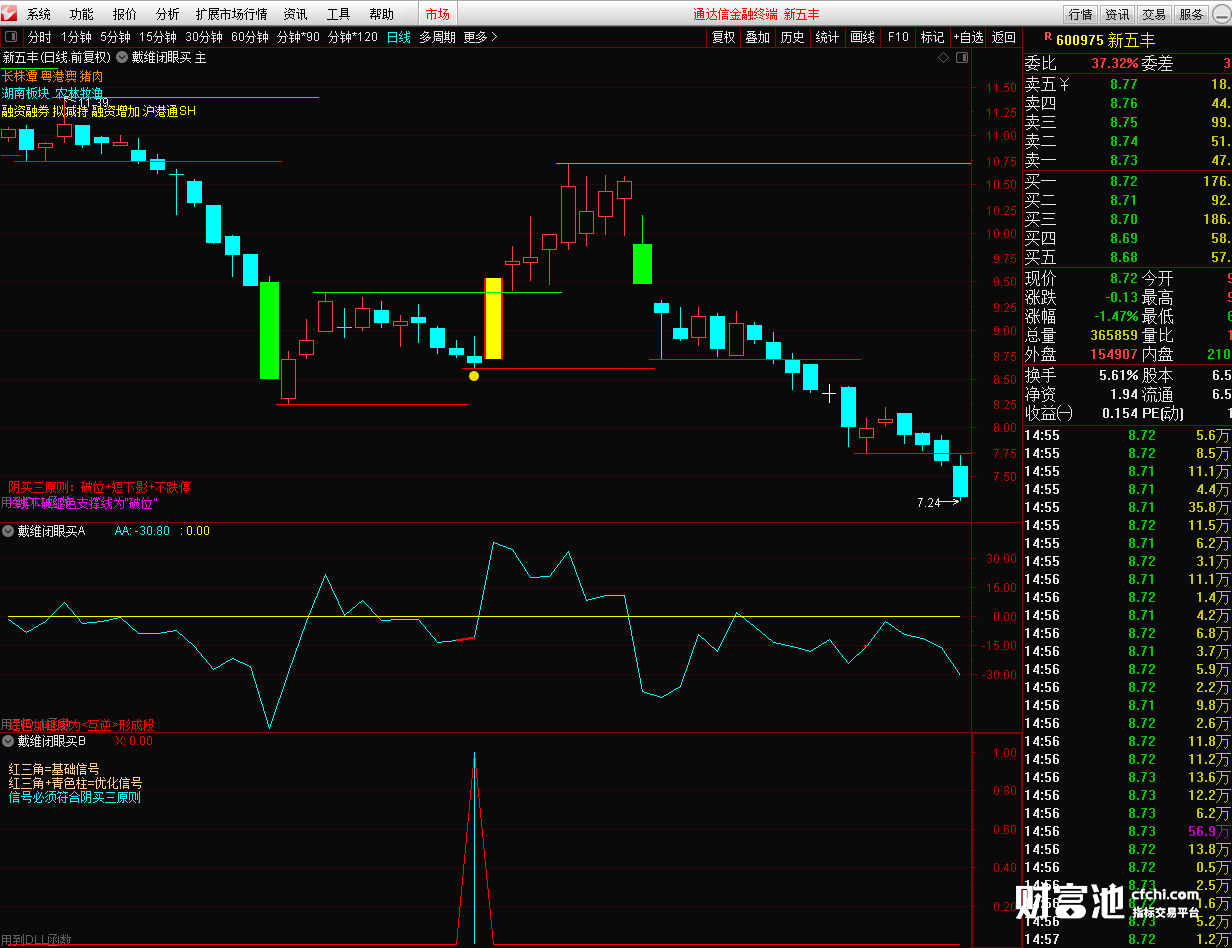Click the 买五 price 8.68
The height and width of the screenshot is (948, 1232).
click(1124, 257)
